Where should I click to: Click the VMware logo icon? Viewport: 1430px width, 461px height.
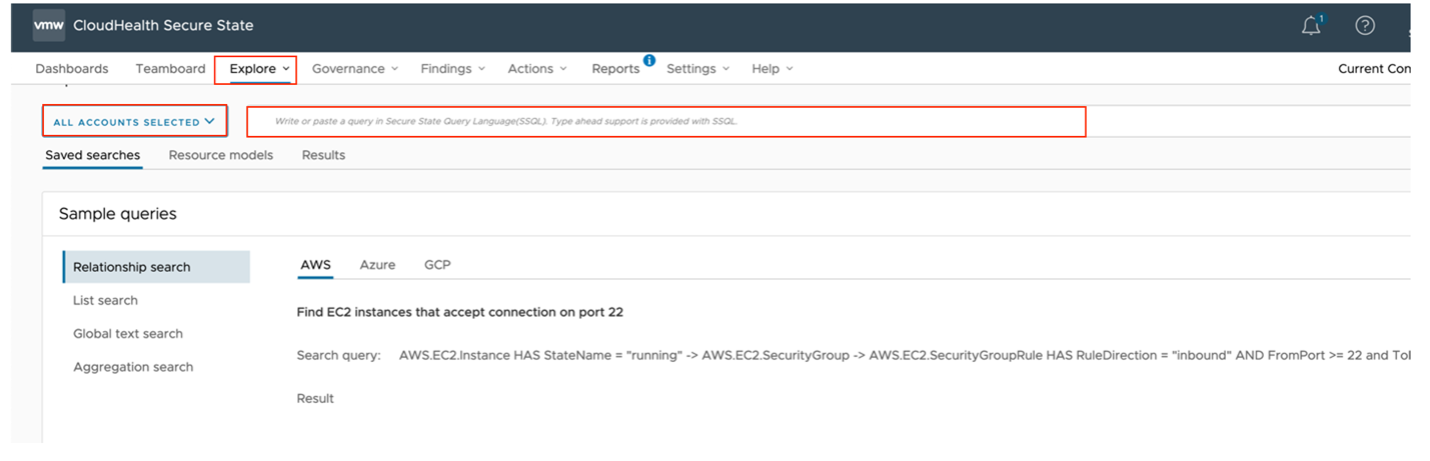[49, 25]
